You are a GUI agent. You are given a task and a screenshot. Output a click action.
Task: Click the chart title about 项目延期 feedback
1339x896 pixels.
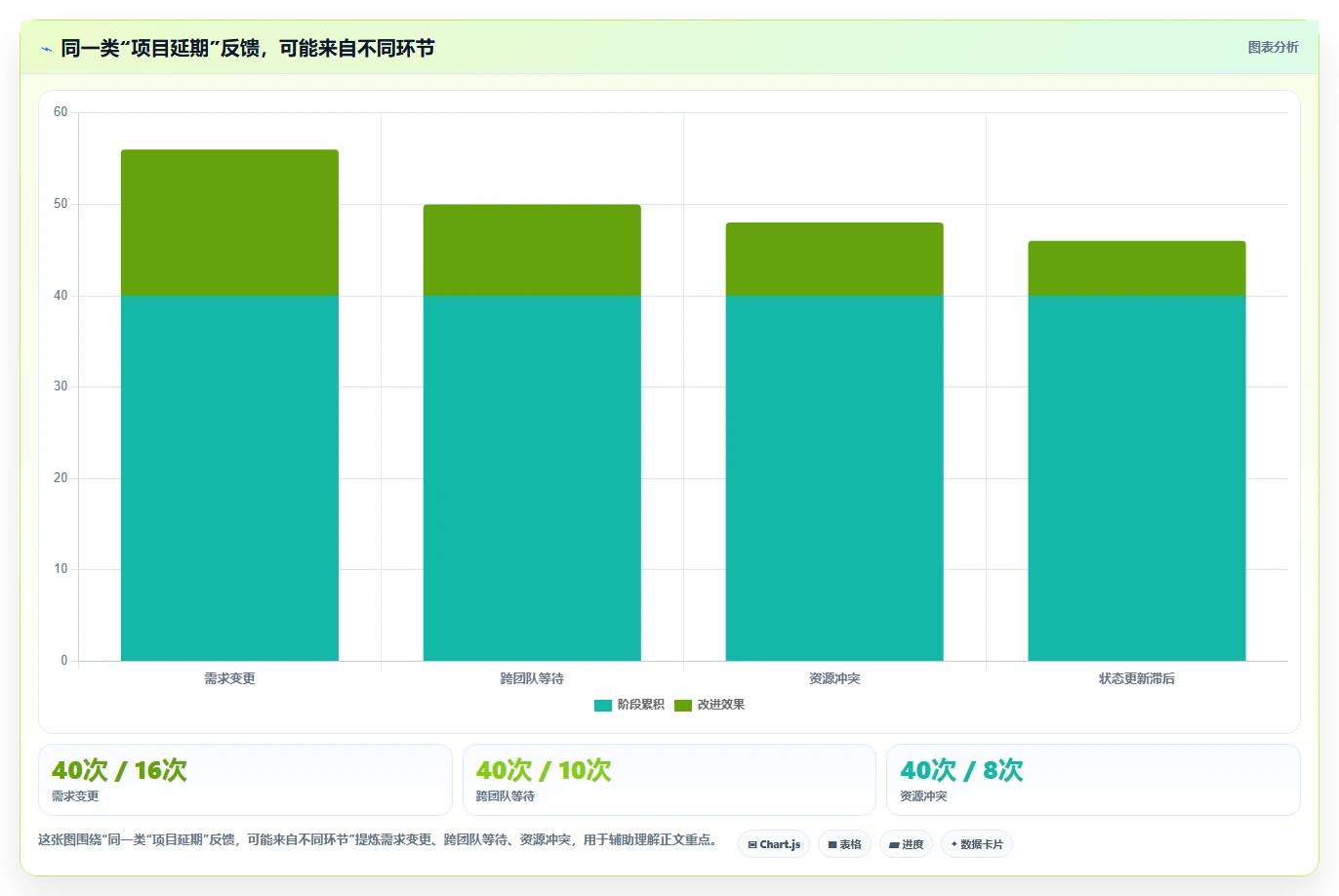coord(248,48)
